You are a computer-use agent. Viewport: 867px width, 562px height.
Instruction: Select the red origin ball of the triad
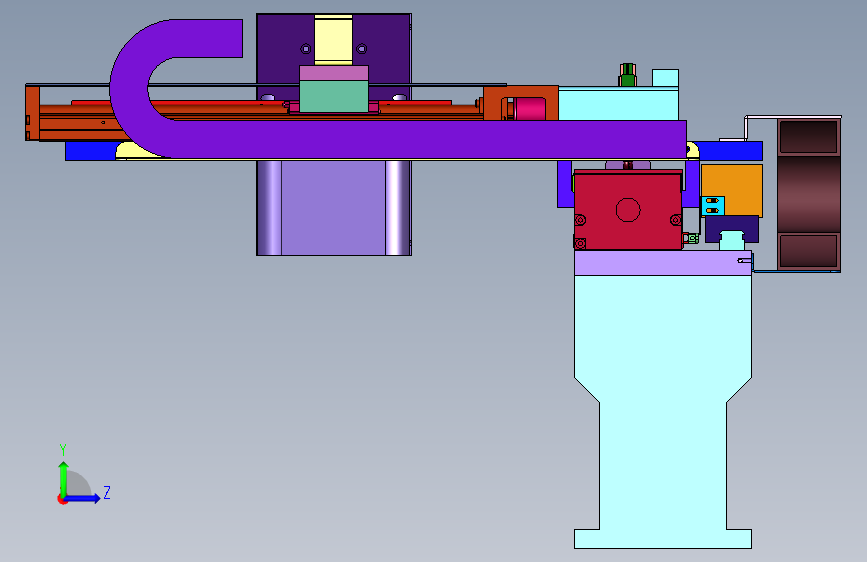pyautogui.click(x=62, y=499)
